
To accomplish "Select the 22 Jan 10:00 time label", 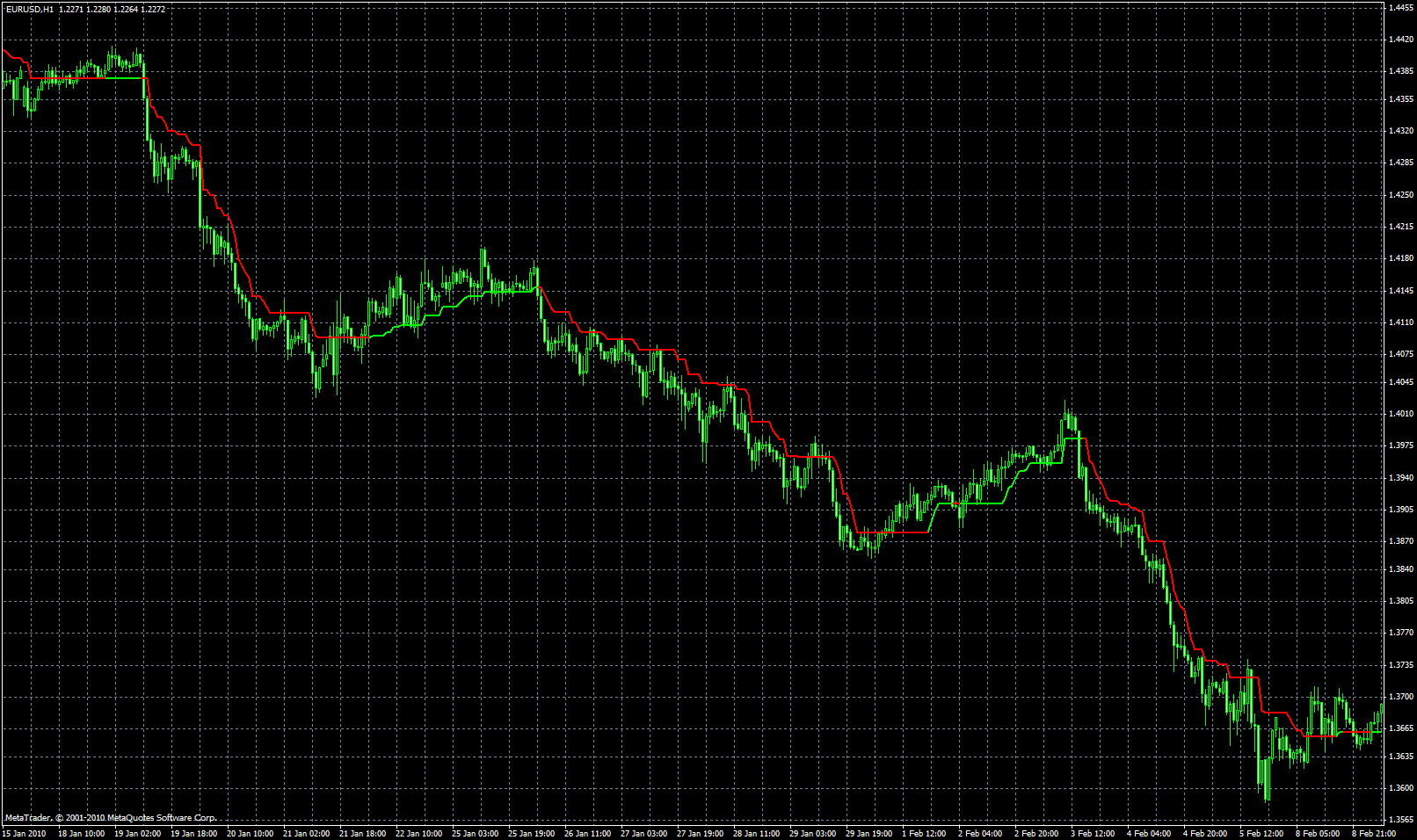I will click(418, 833).
